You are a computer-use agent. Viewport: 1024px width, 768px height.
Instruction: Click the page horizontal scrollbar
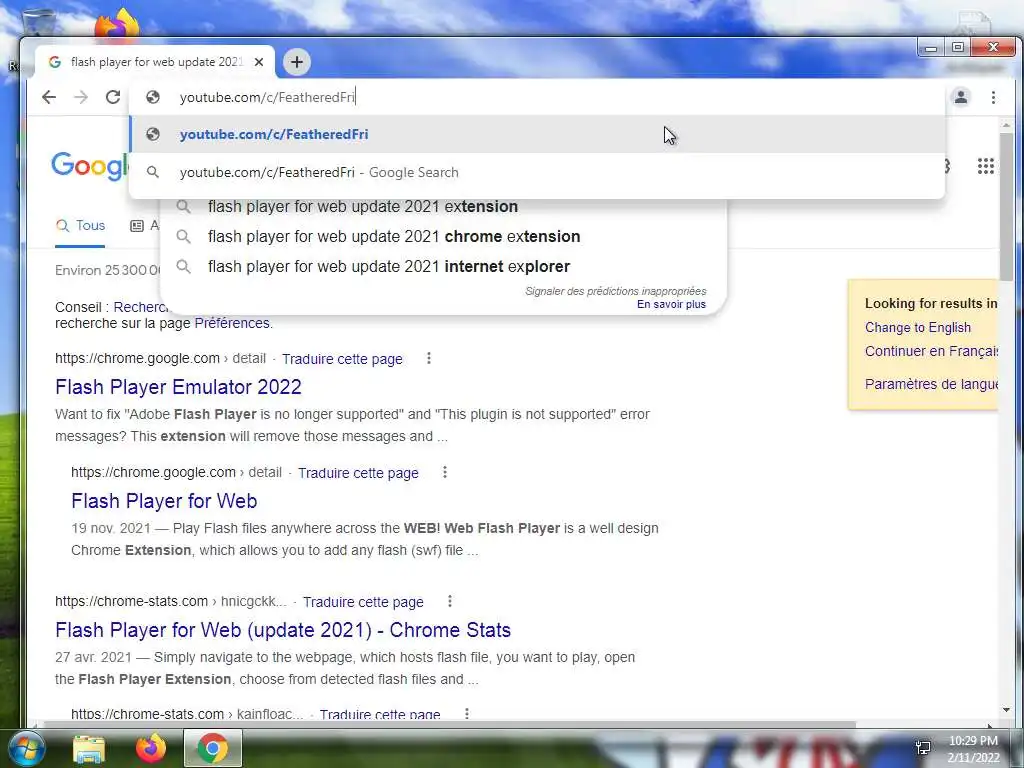449,724
